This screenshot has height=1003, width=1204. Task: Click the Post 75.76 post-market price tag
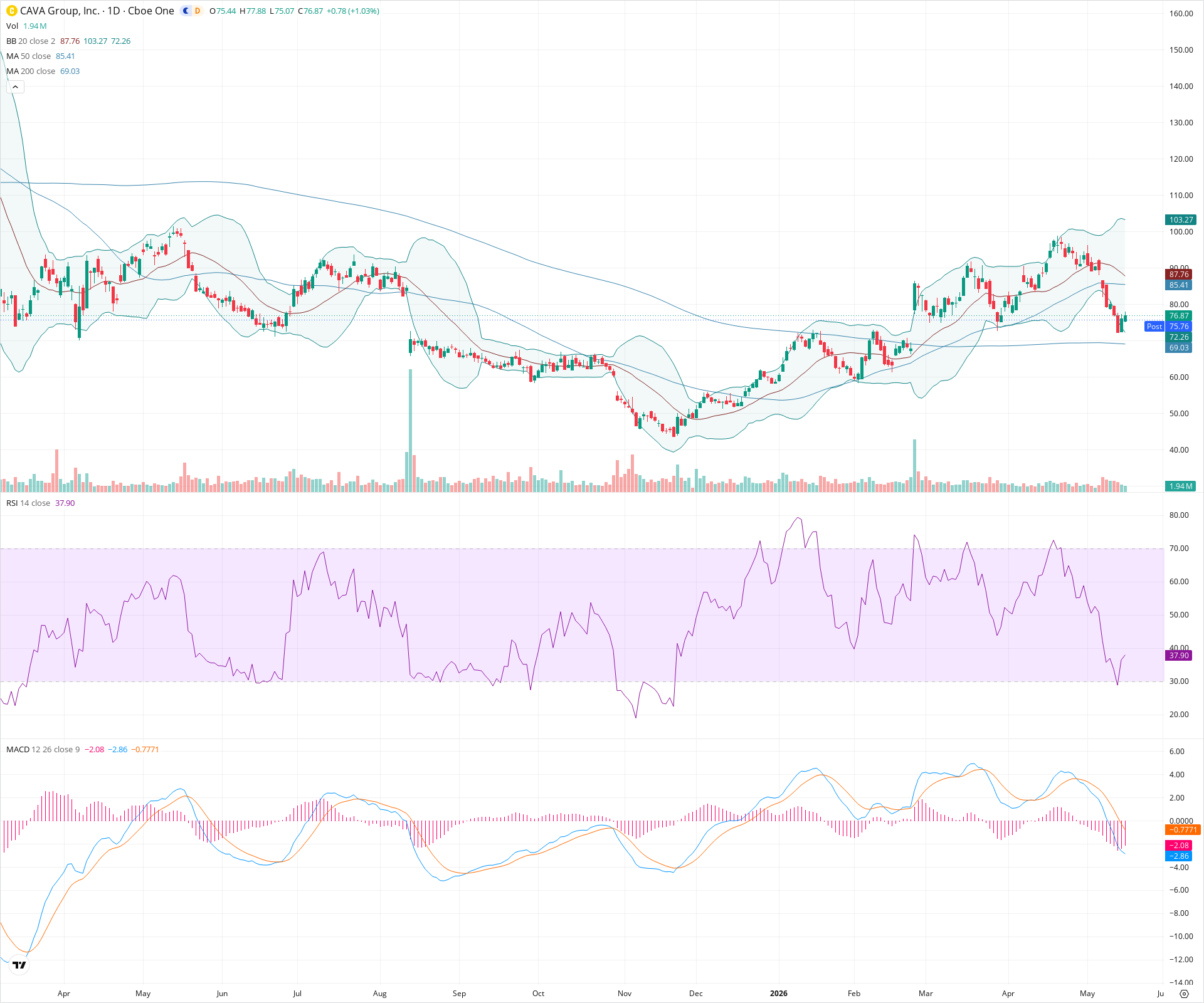(1168, 327)
